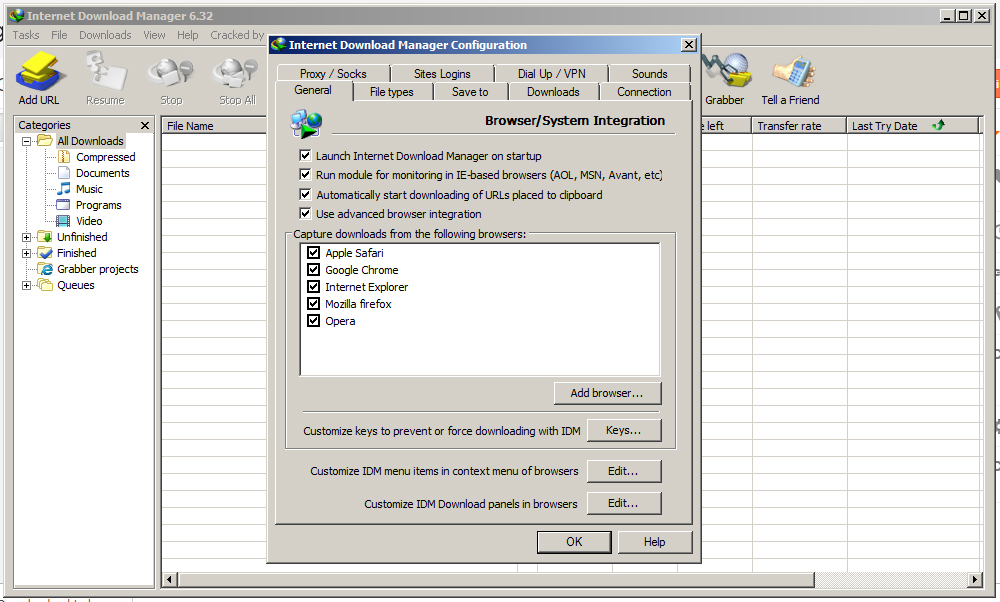The height and width of the screenshot is (602, 1000).
Task: Click the horizontal scrollbar right arrow
Action: point(974,580)
